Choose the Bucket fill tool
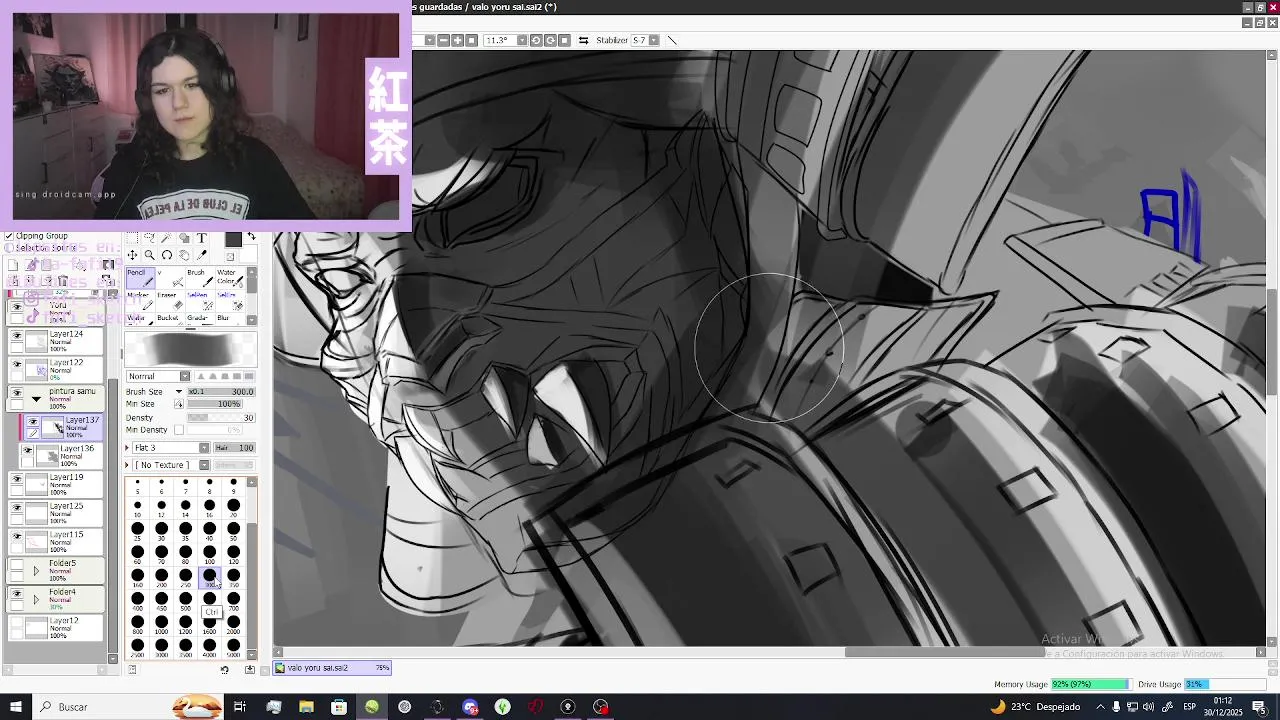The width and height of the screenshot is (1280, 720). (x=170, y=320)
